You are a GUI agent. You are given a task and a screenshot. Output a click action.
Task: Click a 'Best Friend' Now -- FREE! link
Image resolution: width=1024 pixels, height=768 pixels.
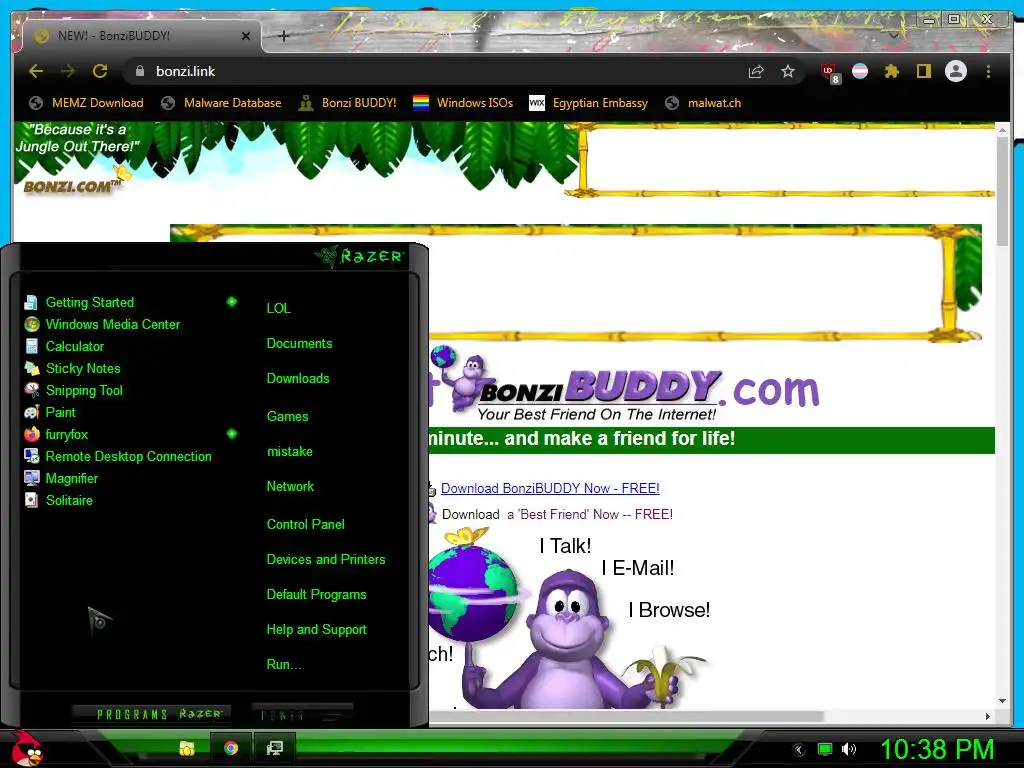click(x=590, y=515)
